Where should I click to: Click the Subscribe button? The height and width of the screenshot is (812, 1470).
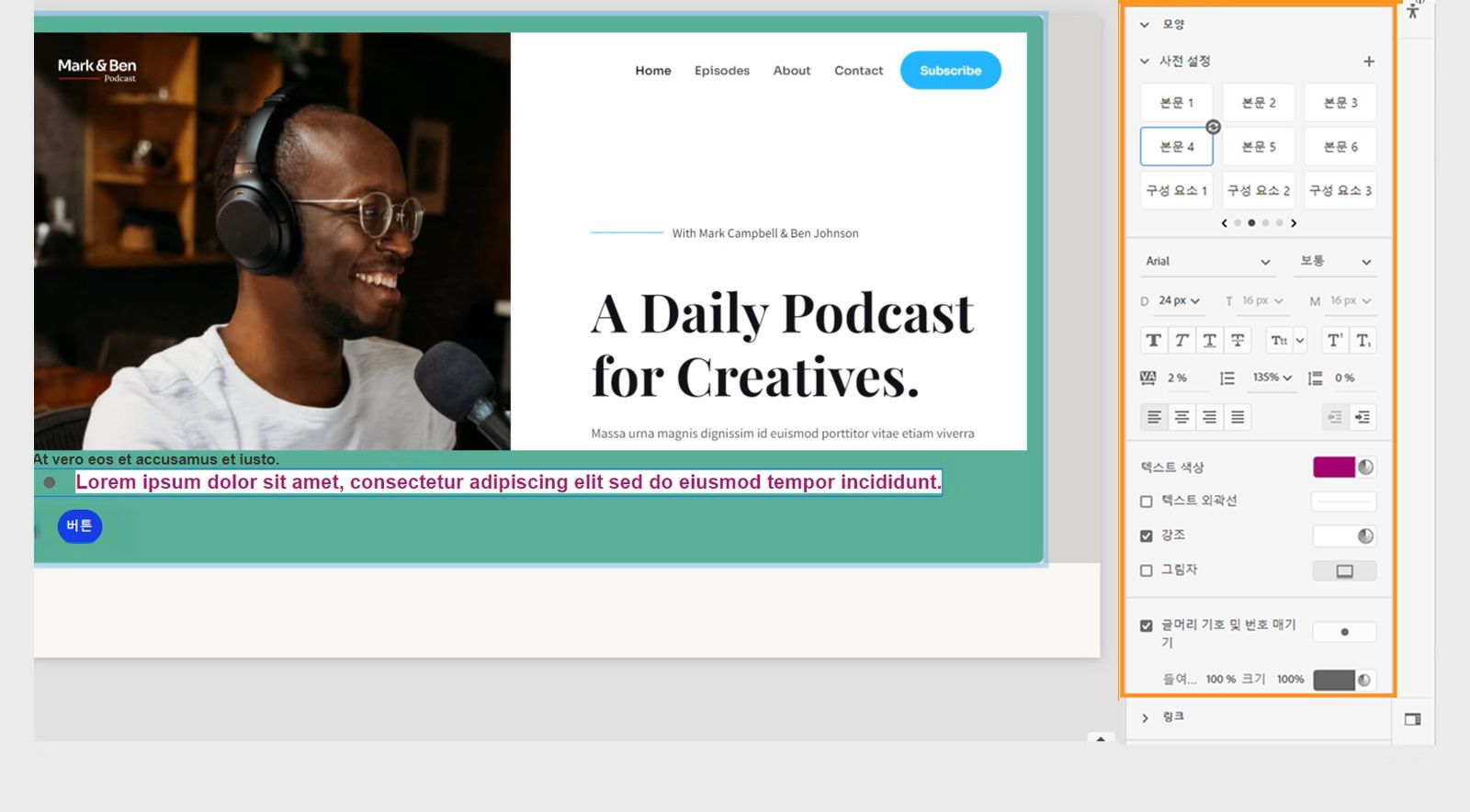click(950, 71)
